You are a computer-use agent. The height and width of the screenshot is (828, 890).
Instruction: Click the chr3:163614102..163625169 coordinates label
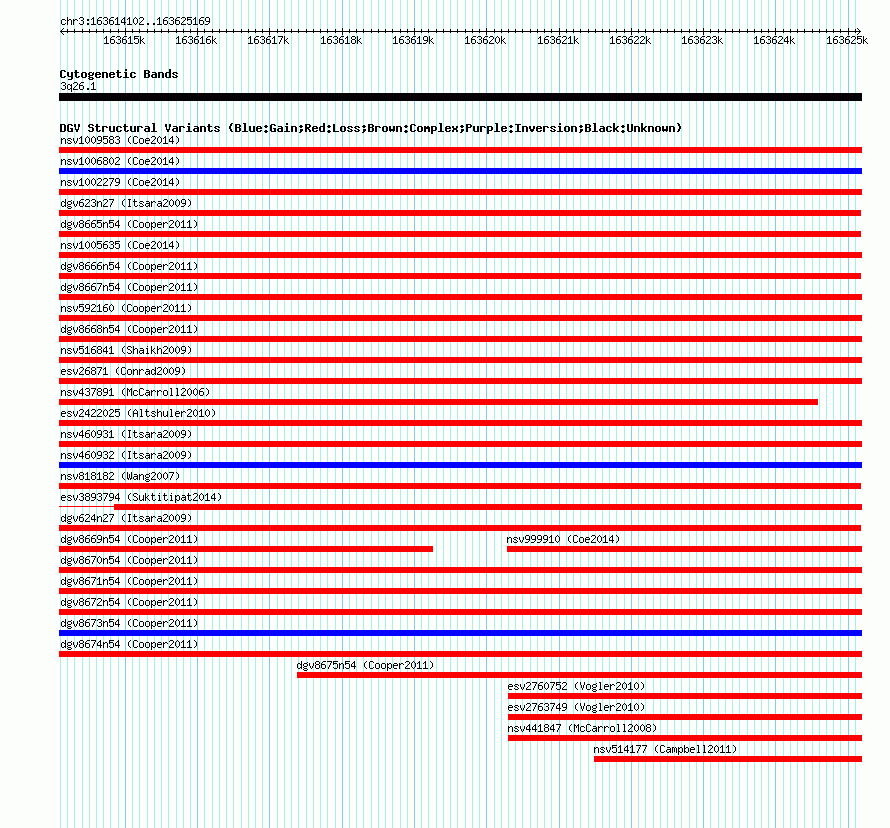[135, 21]
